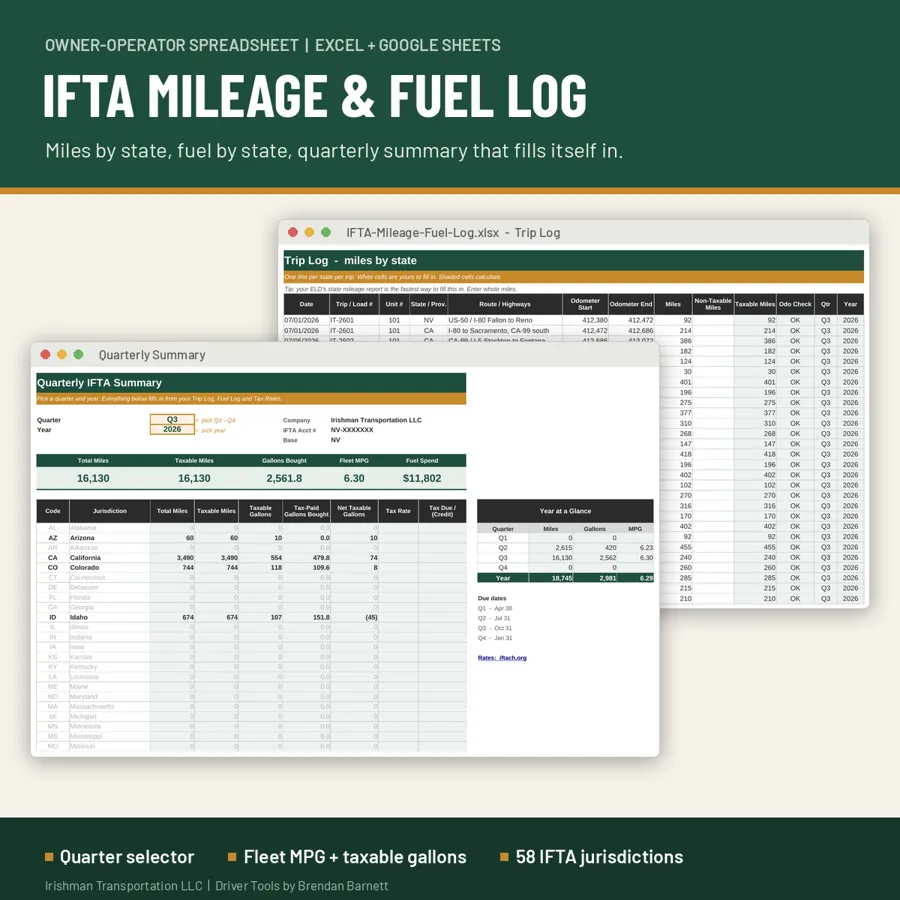Image resolution: width=900 pixels, height=900 pixels.
Task: Minimize Trip Log window using yellow button
Action: (x=309, y=232)
